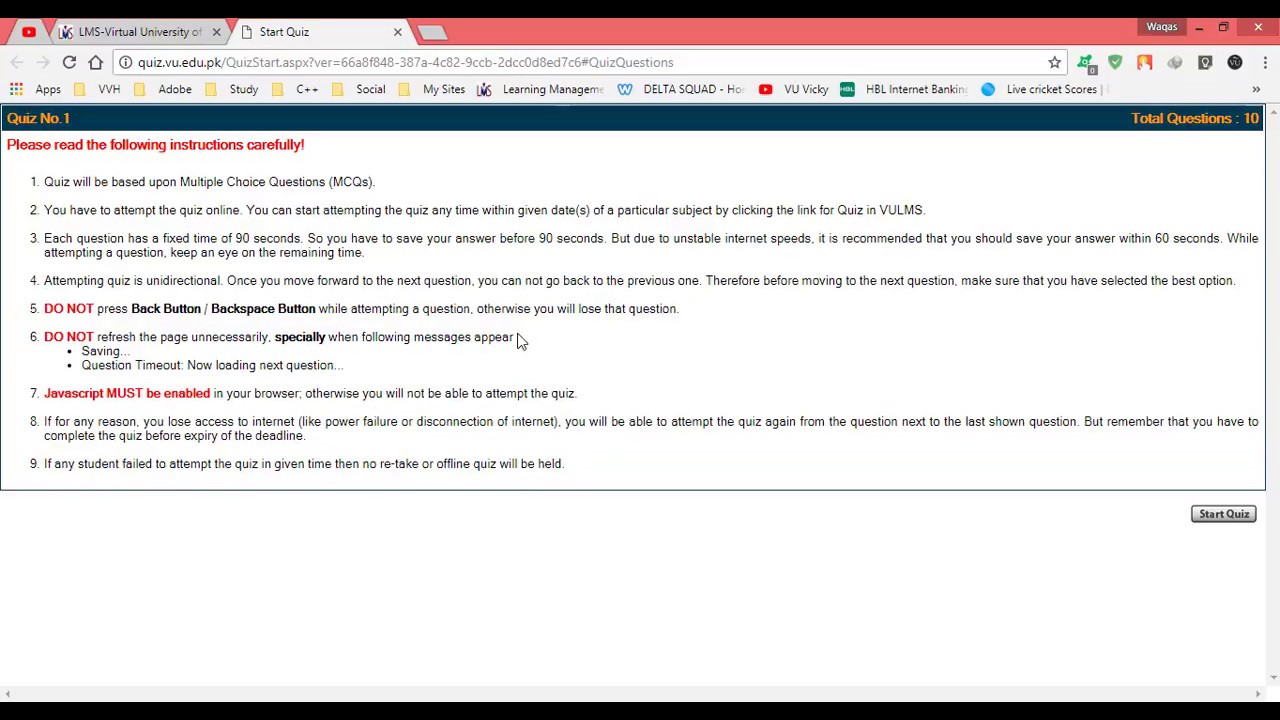
Task: Click 'Question Timeout: Now loading next question...'
Action: tap(212, 365)
